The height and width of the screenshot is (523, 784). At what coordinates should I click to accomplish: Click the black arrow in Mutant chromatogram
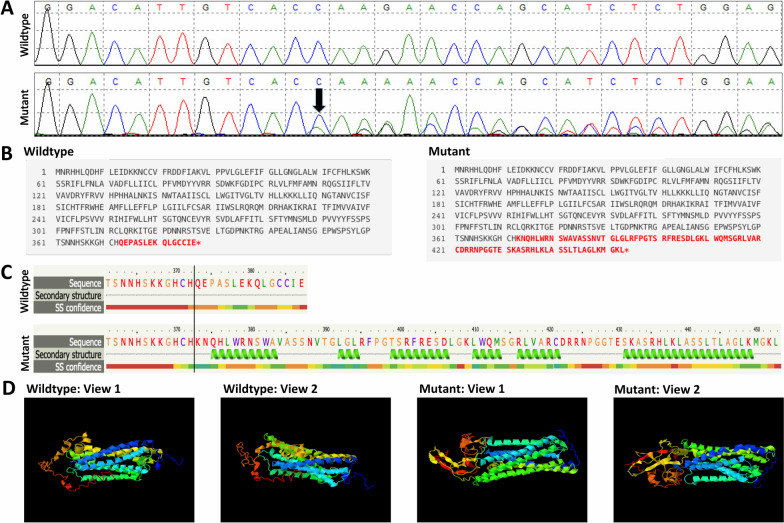[x=319, y=98]
